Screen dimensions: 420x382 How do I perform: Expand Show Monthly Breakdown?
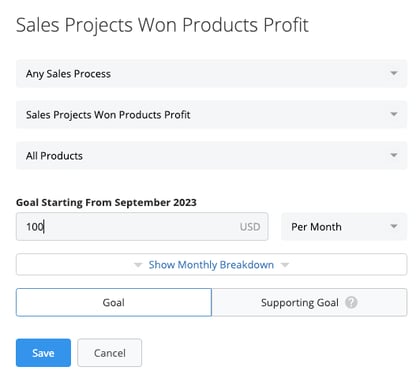tap(211, 265)
